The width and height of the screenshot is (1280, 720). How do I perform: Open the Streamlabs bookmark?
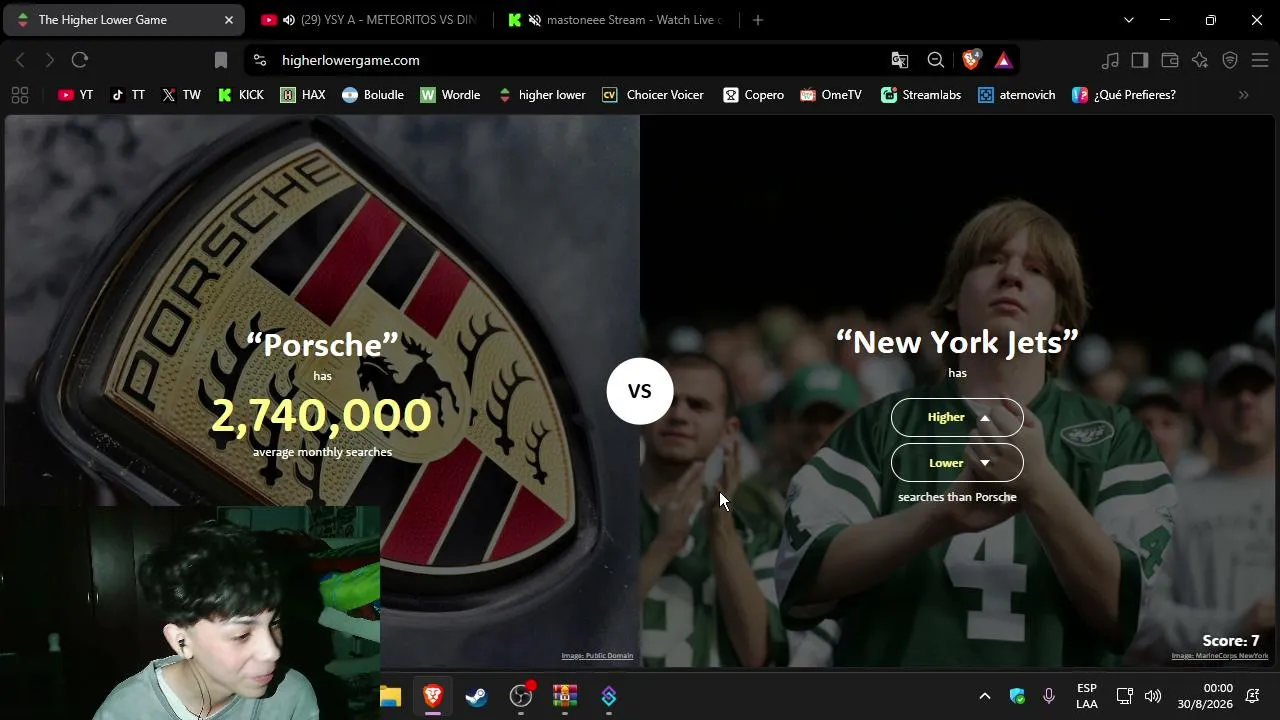pos(921,95)
